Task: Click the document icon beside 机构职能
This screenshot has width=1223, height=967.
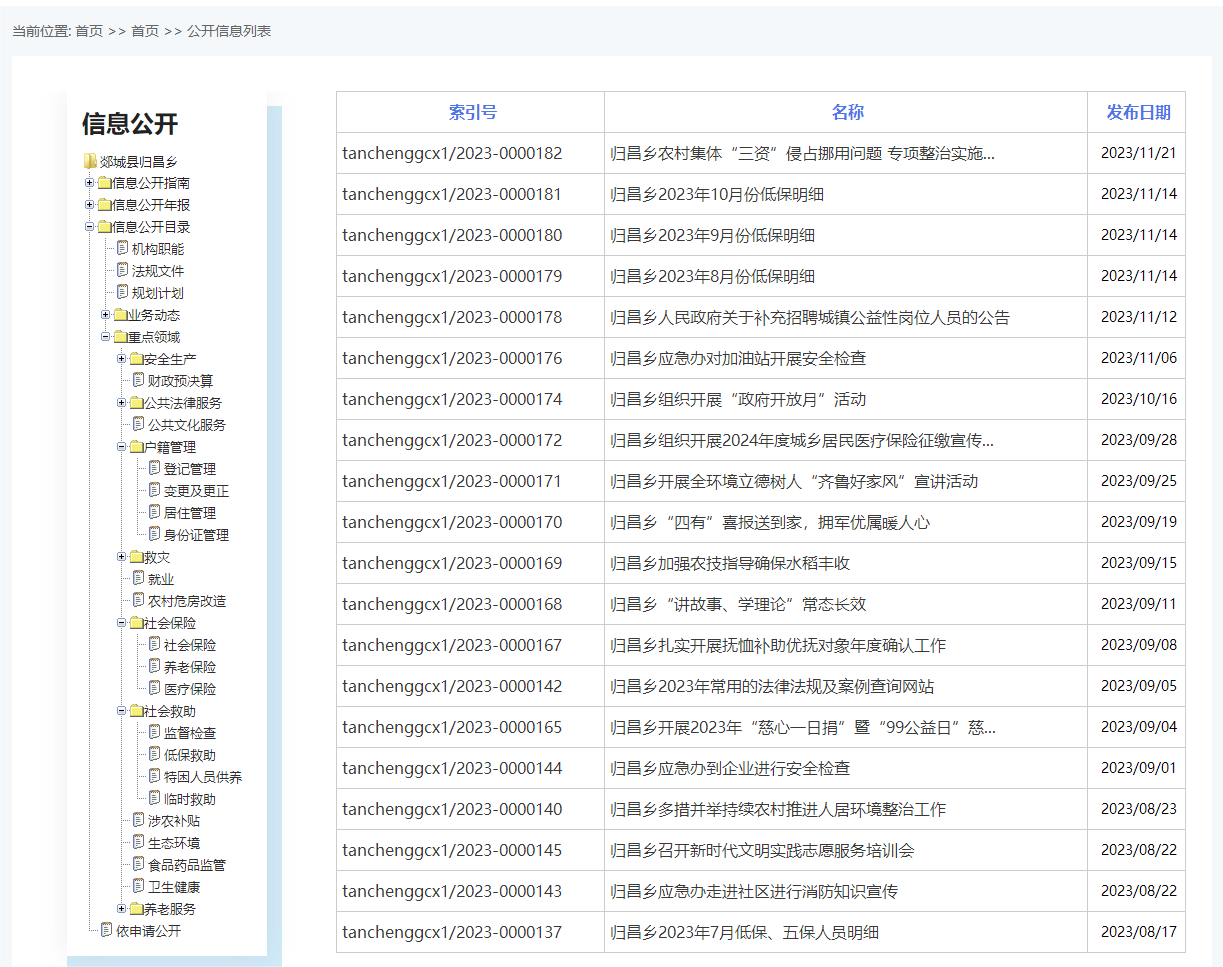Action: point(122,248)
